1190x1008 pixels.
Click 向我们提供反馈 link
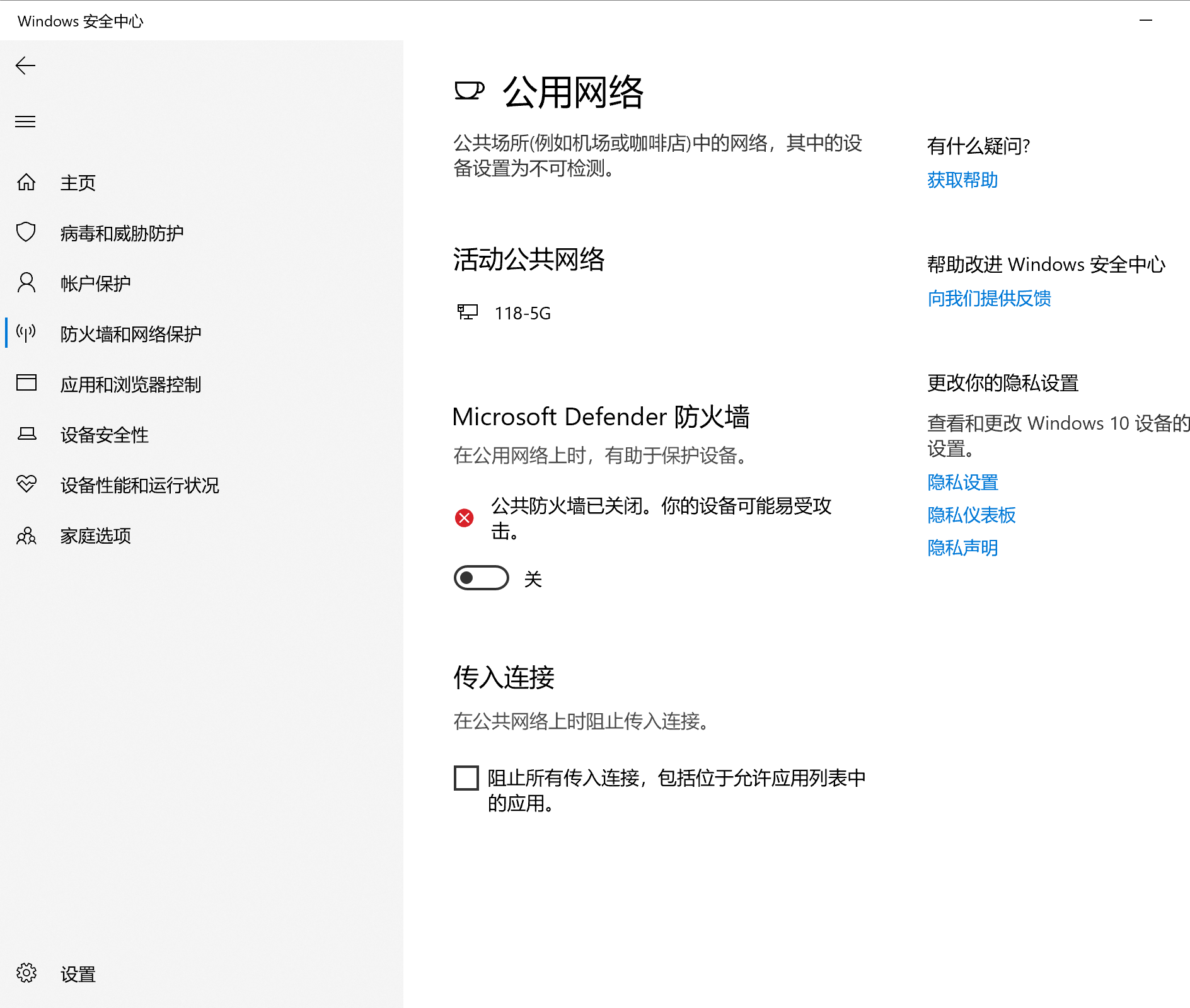[x=990, y=299]
